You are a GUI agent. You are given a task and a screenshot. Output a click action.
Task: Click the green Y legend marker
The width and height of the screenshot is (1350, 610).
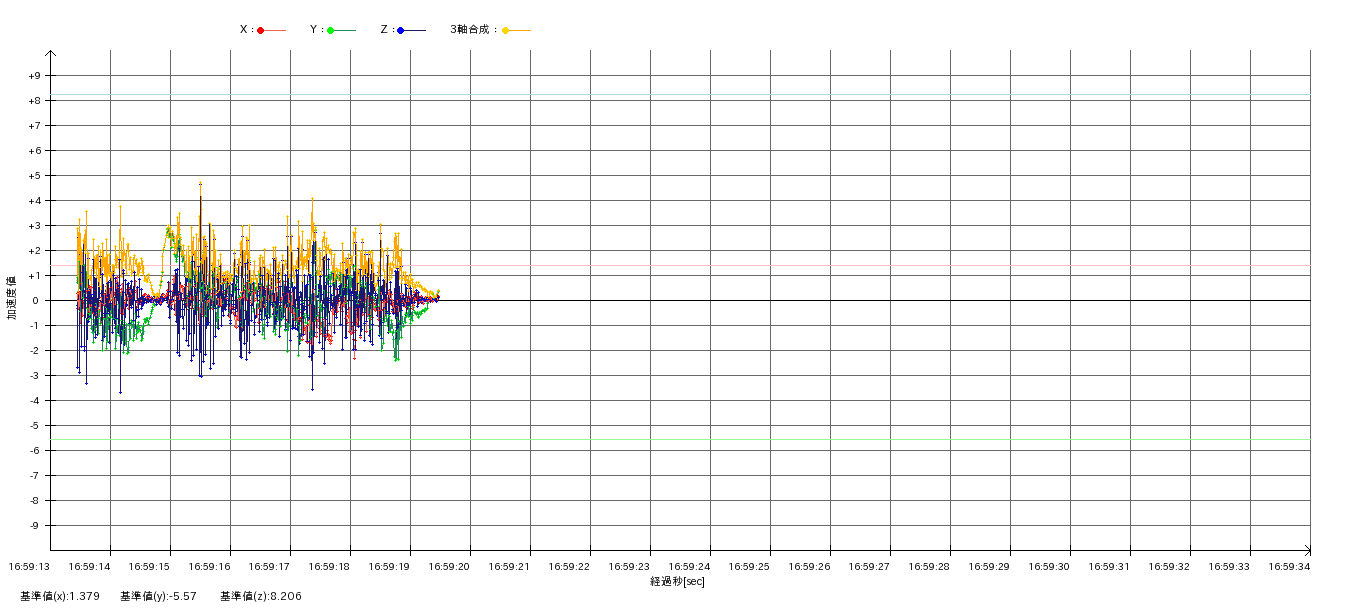pos(331,31)
